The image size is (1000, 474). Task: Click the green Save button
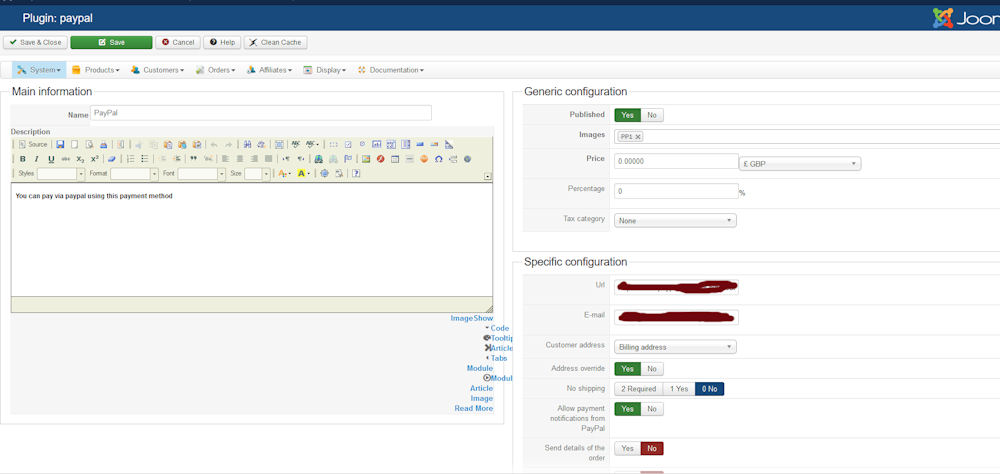(112, 42)
